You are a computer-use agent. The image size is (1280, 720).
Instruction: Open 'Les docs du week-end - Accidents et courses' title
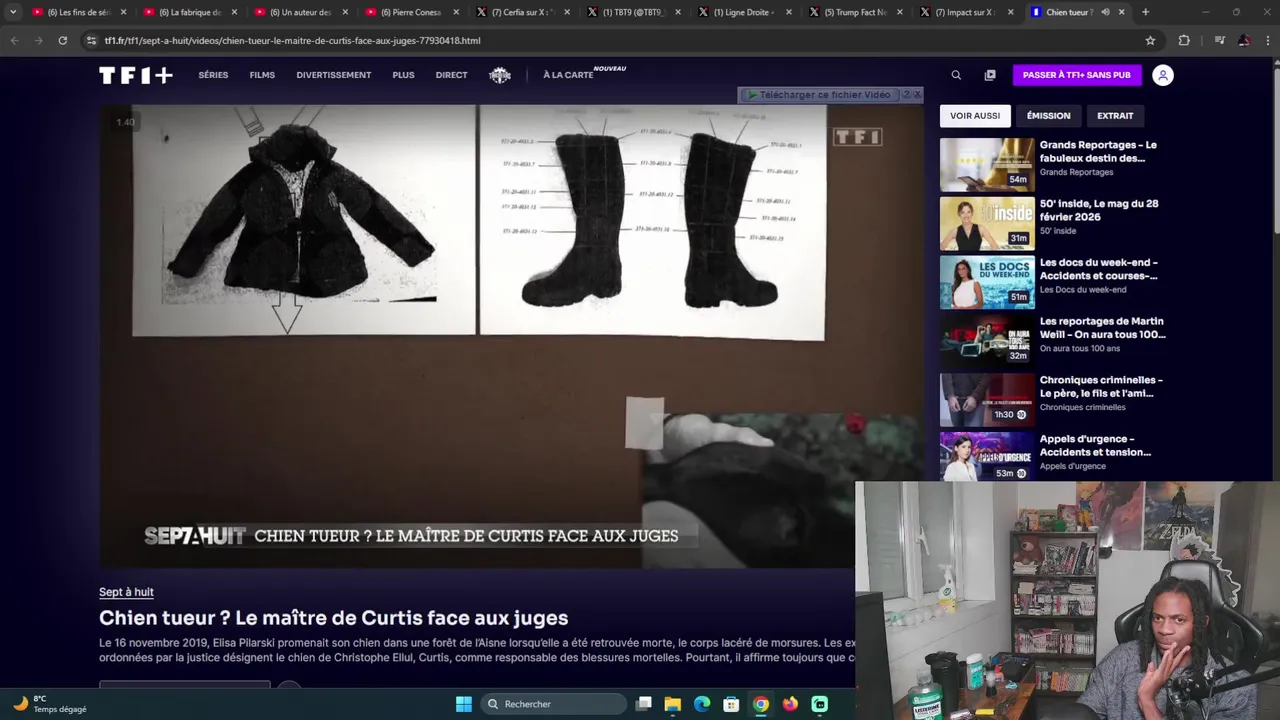click(1098, 269)
